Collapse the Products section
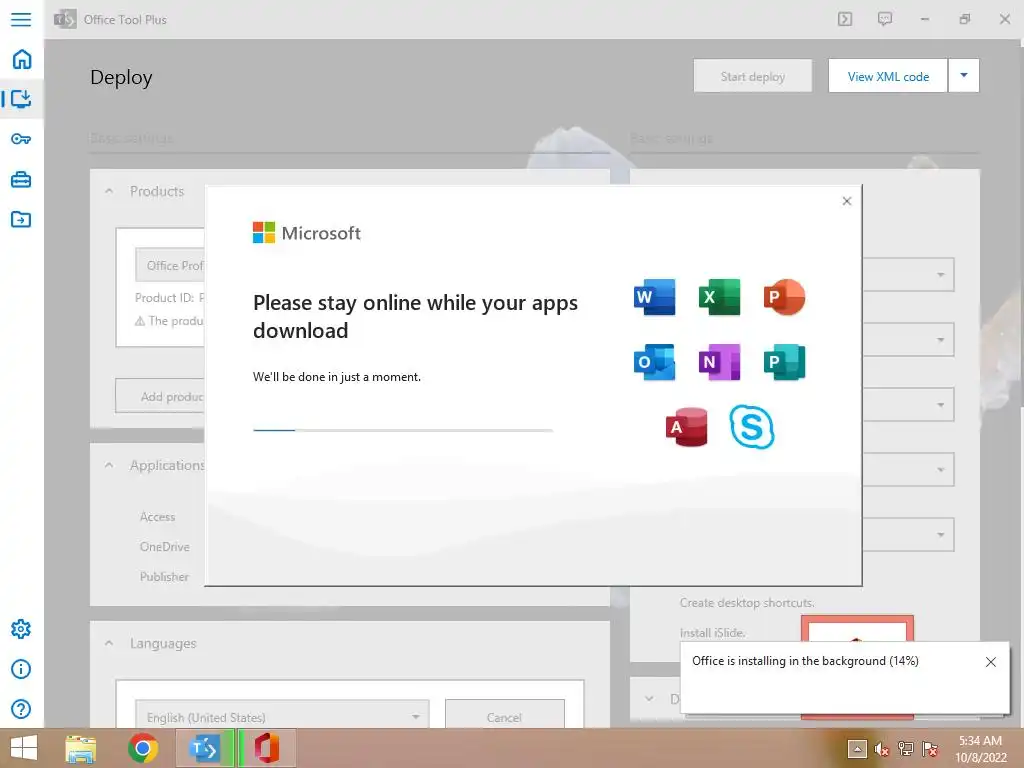1024x768 pixels. pos(109,191)
